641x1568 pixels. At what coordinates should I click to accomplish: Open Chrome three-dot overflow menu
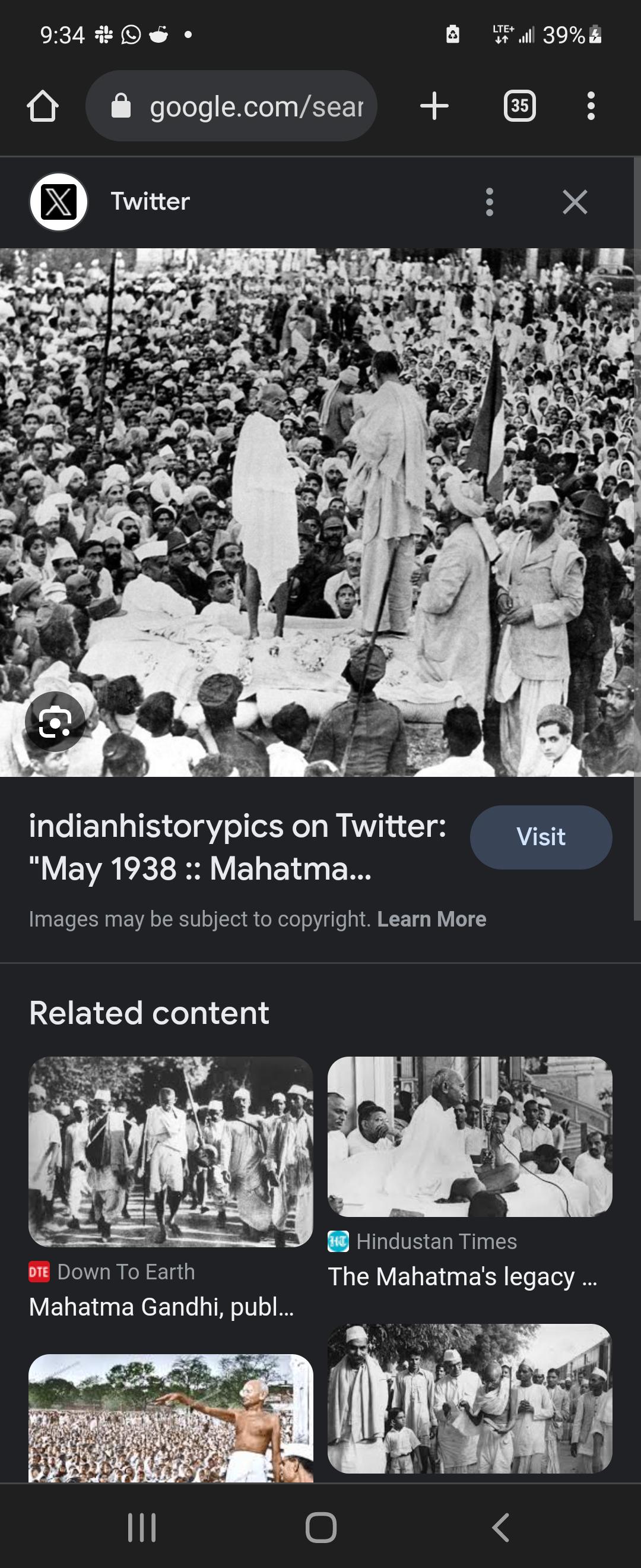[591, 106]
